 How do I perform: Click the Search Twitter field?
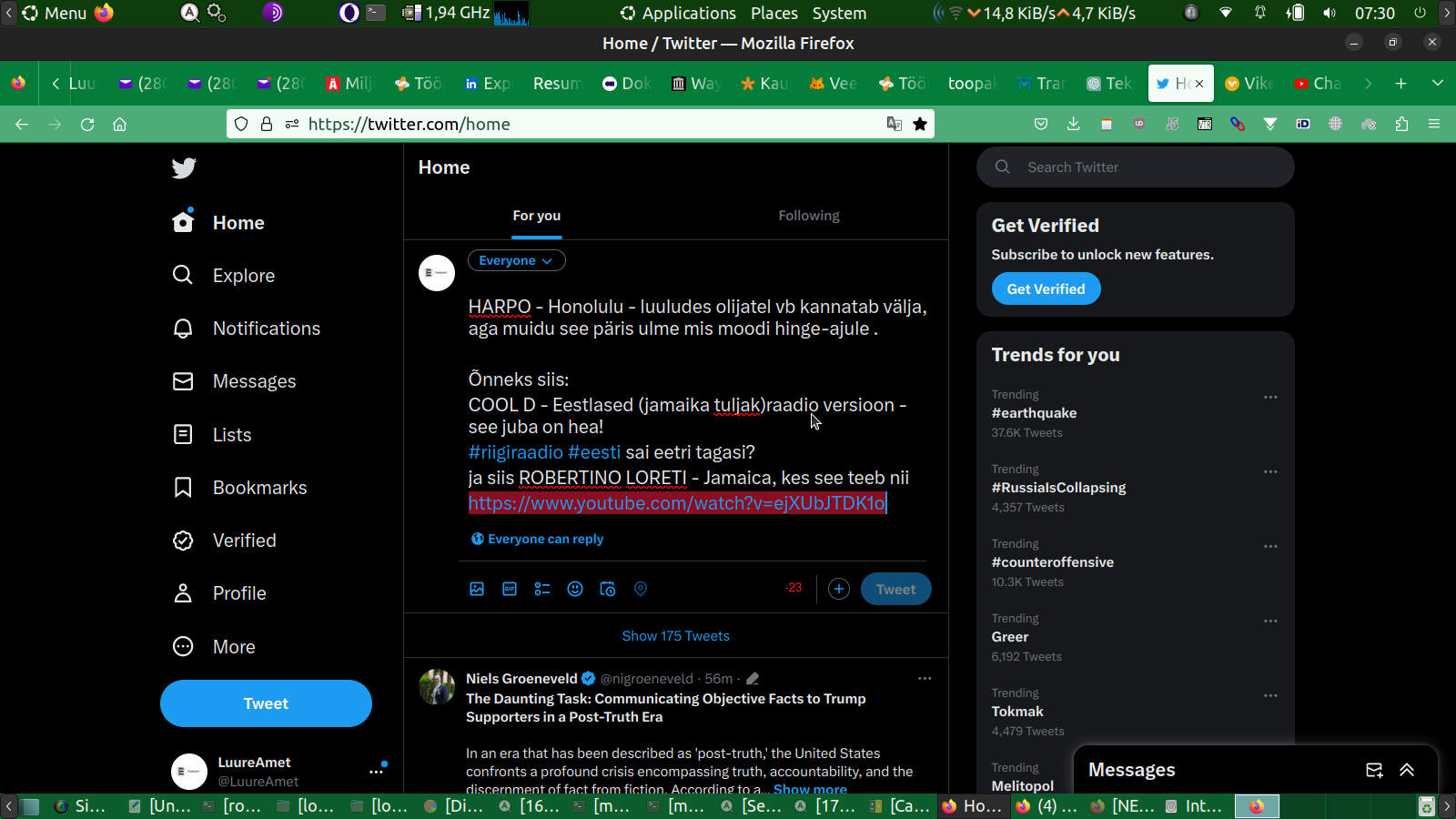1136,167
